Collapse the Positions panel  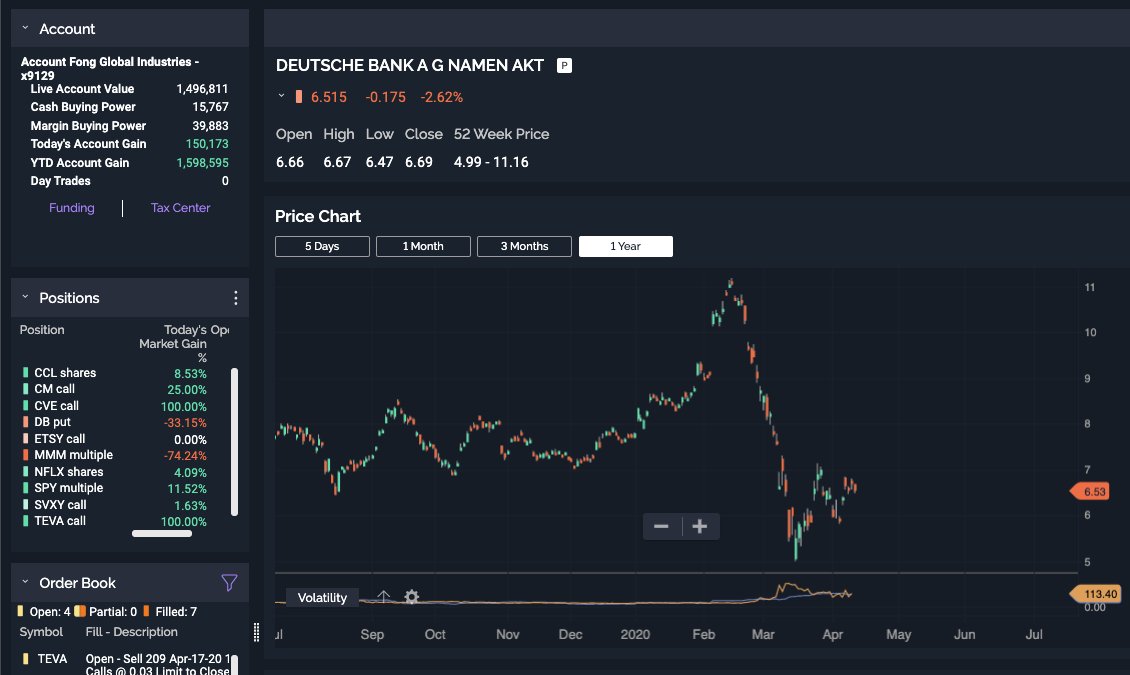(x=25, y=297)
